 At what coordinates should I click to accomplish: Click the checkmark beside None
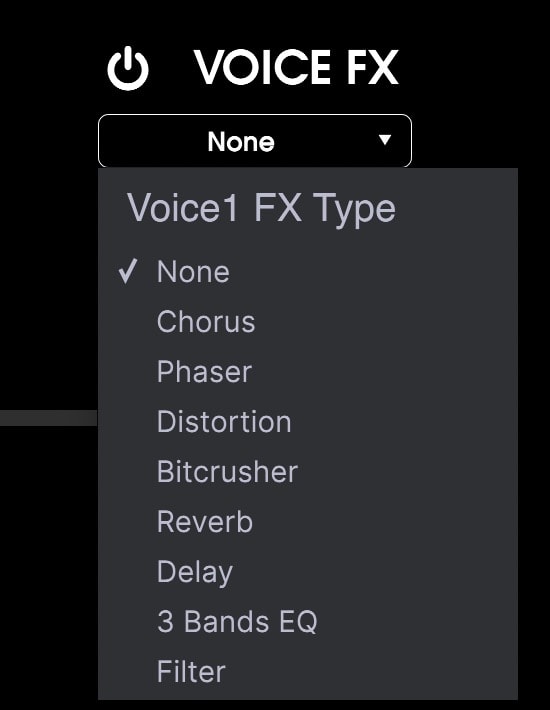point(127,271)
